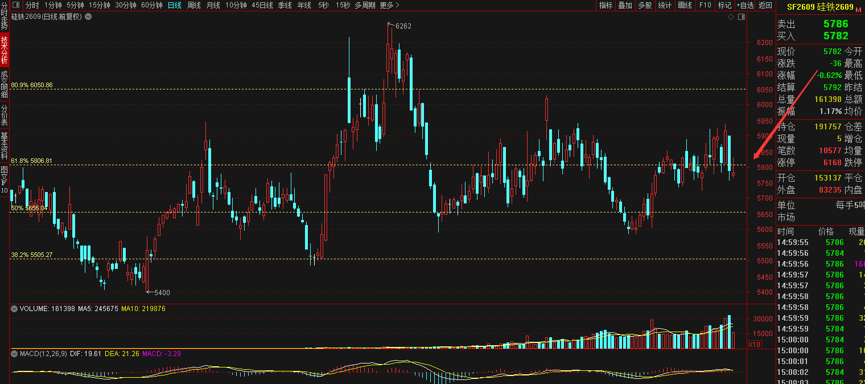Toggle the VOLUME indicator panel circle icon
The width and height of the screenshot is (865, 384).
(x=14, y=308)
